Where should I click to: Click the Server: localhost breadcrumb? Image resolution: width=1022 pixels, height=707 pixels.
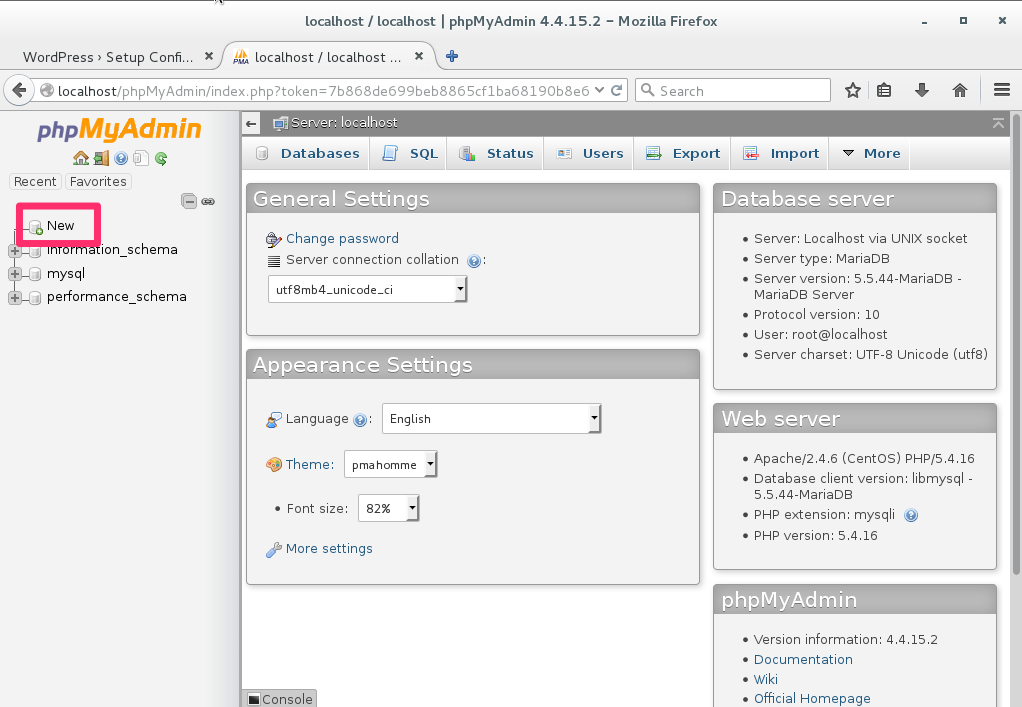(x=344, y=123)
